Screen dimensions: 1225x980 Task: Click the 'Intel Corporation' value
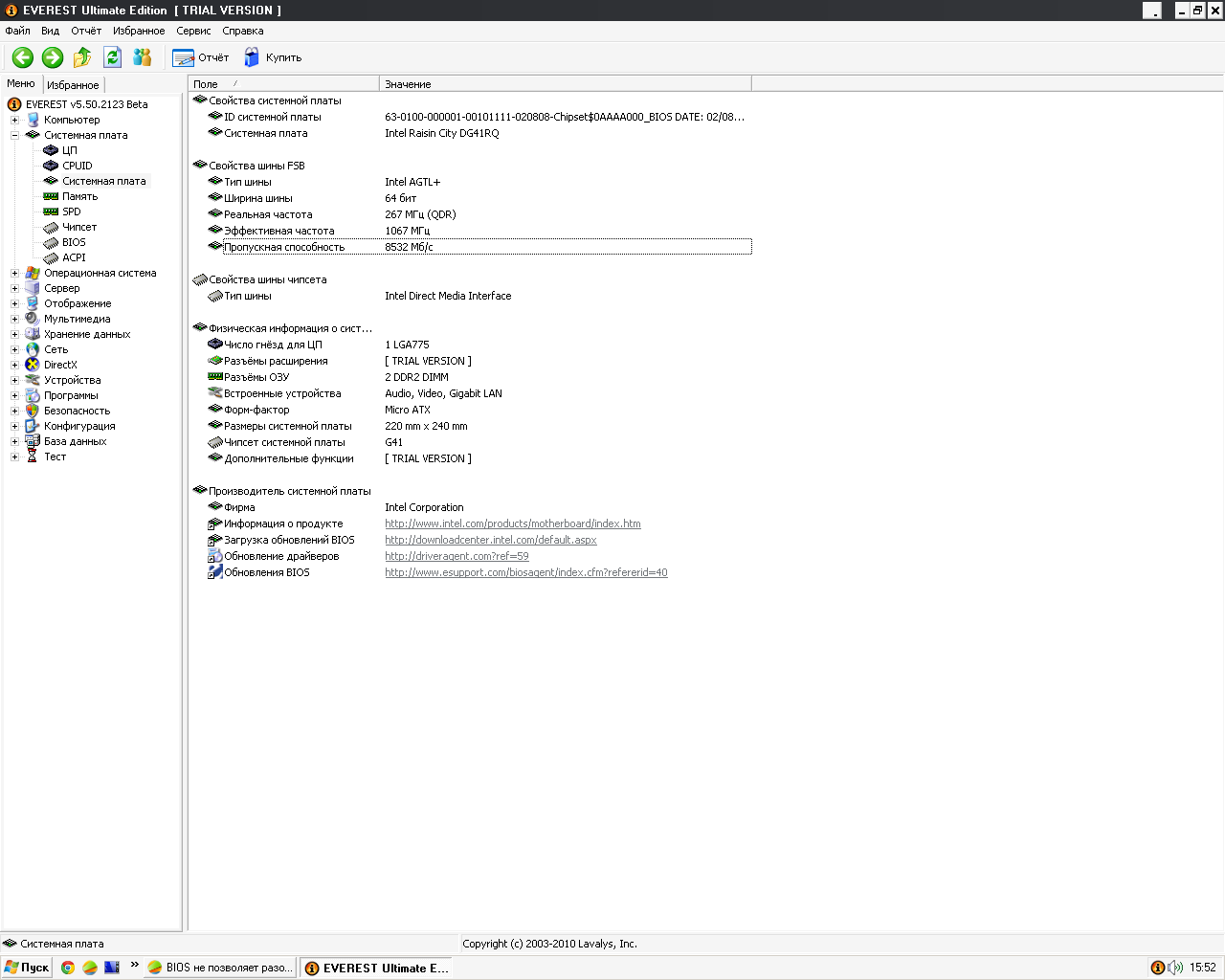pyautogui.click(x=424, y=507)
